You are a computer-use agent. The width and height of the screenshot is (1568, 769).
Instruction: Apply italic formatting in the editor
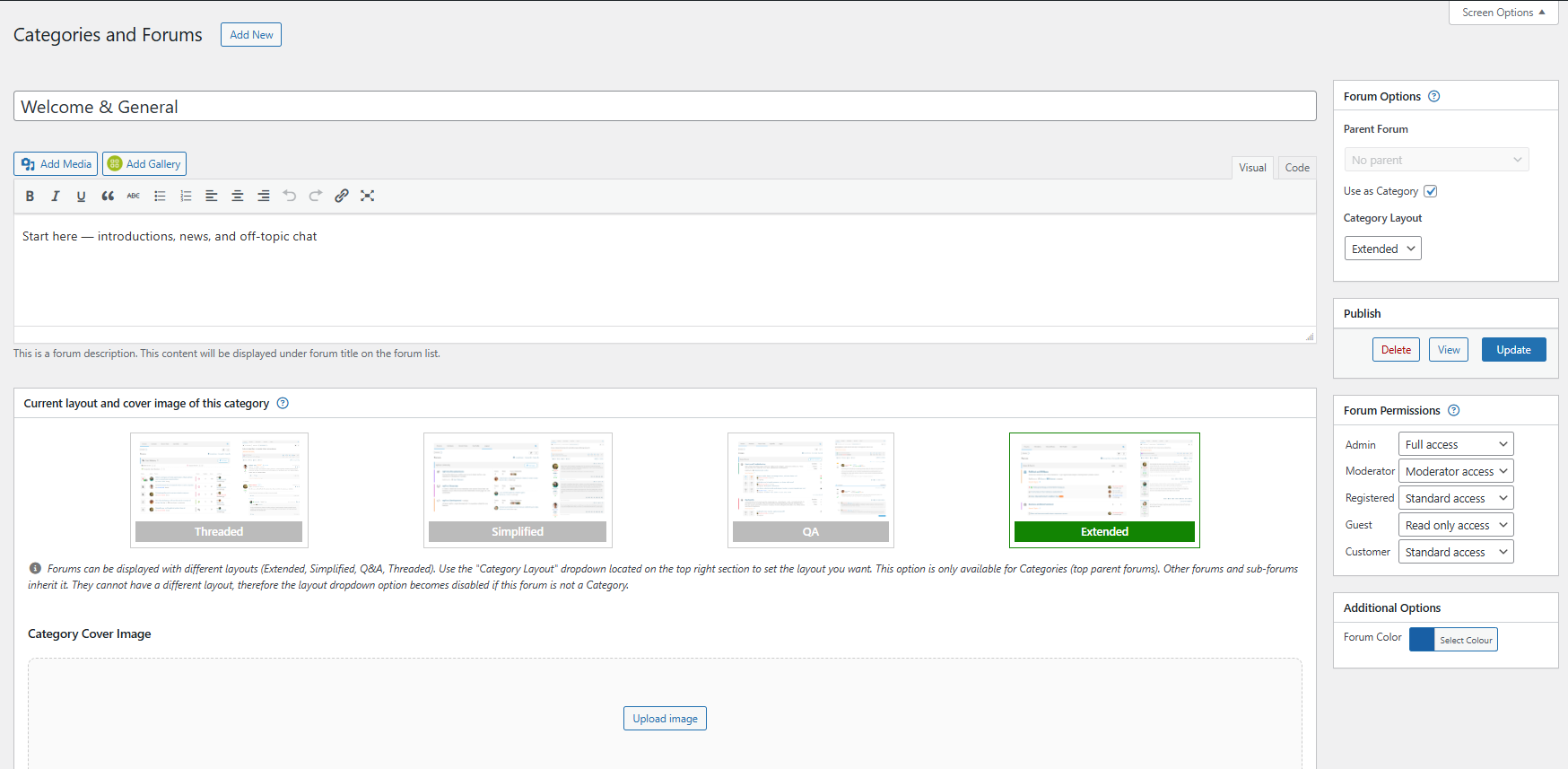coord(56,196)
